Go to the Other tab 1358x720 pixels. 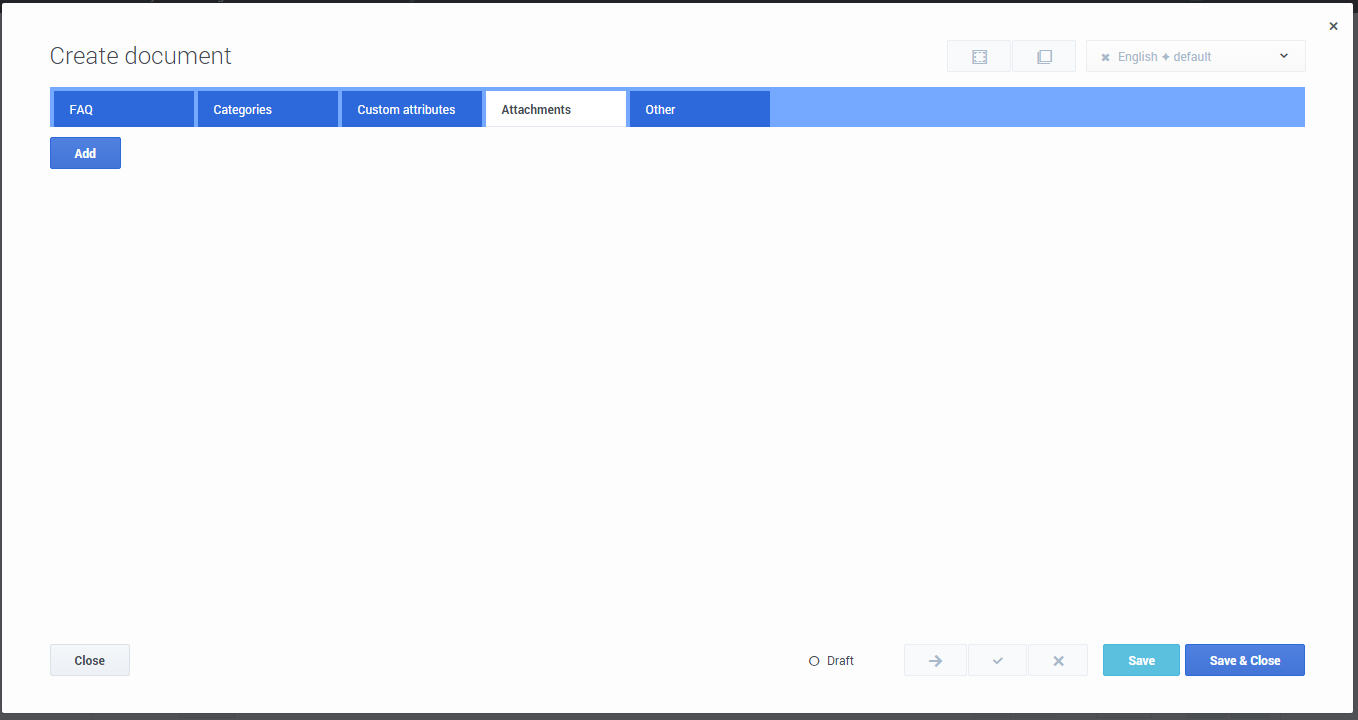699,110
